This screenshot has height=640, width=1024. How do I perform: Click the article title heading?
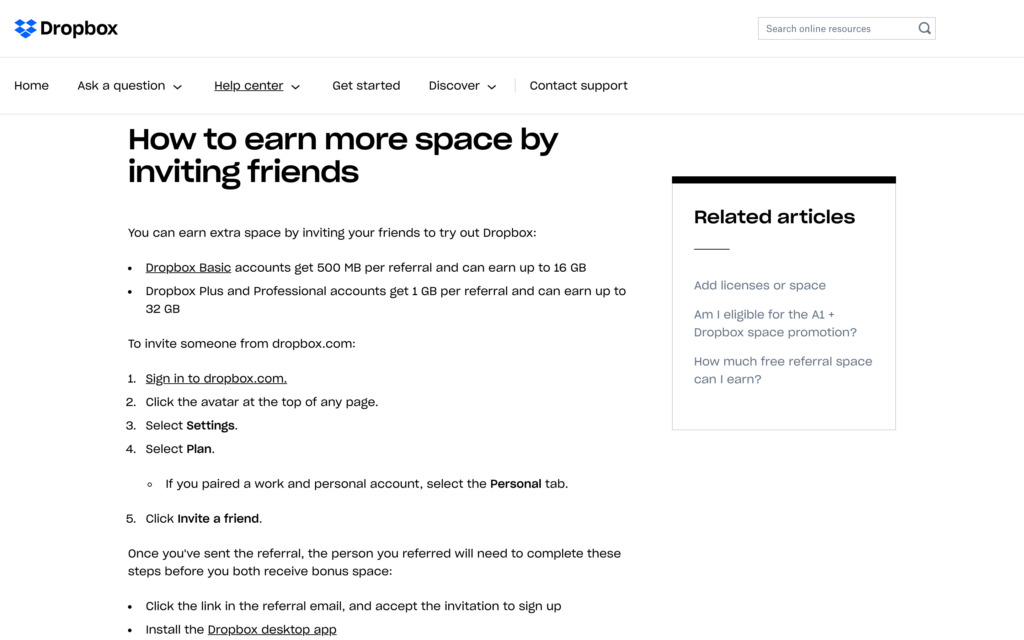[x=343, y=155]
